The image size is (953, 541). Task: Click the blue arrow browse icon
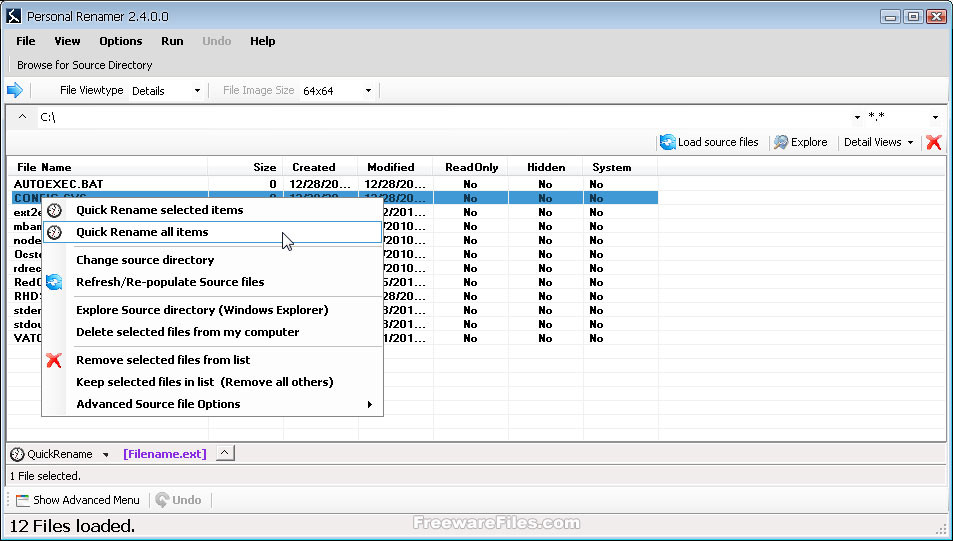[x=15, y=91]
